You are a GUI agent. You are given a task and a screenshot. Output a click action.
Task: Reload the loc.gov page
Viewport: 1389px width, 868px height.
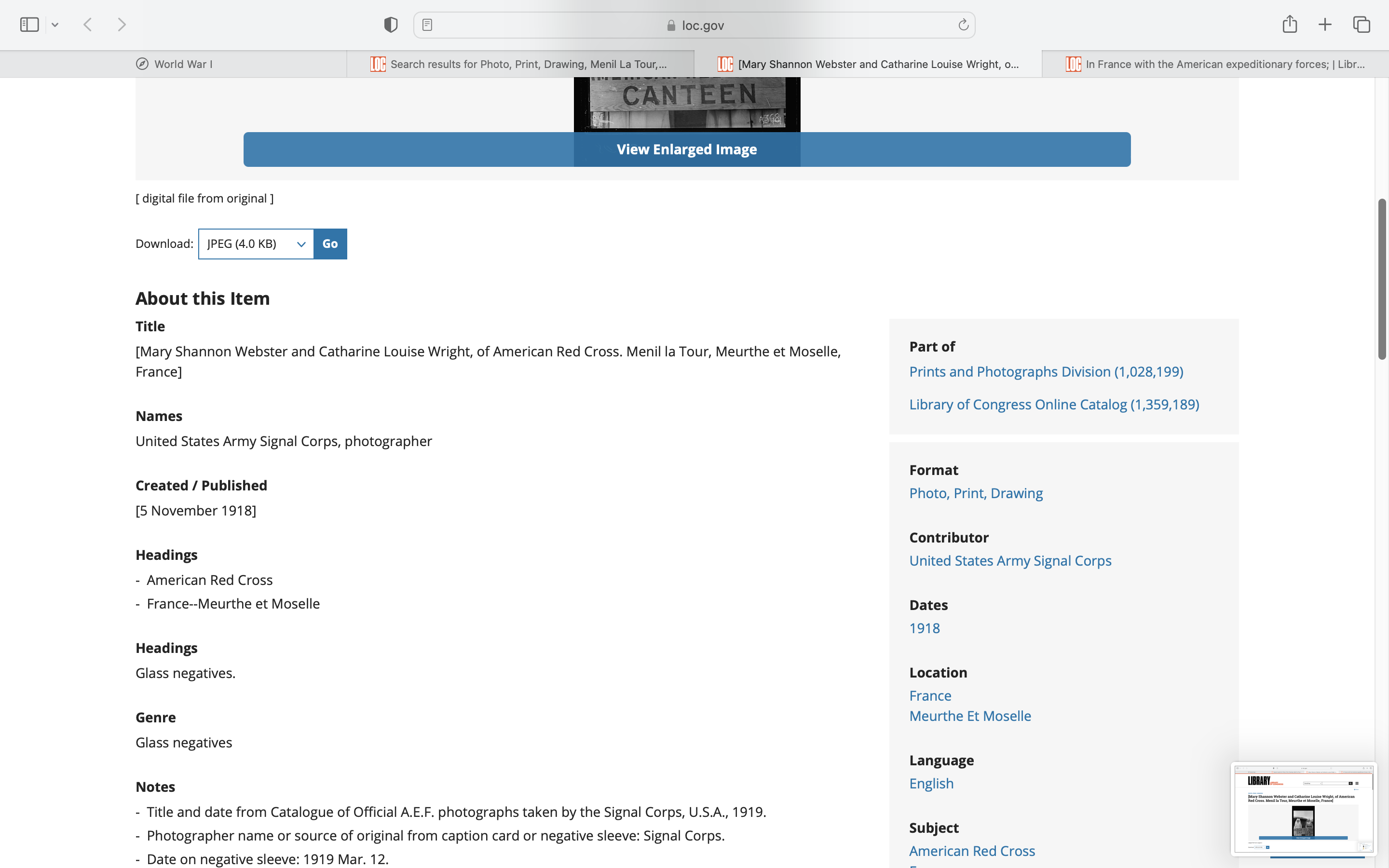coord(963,25)
